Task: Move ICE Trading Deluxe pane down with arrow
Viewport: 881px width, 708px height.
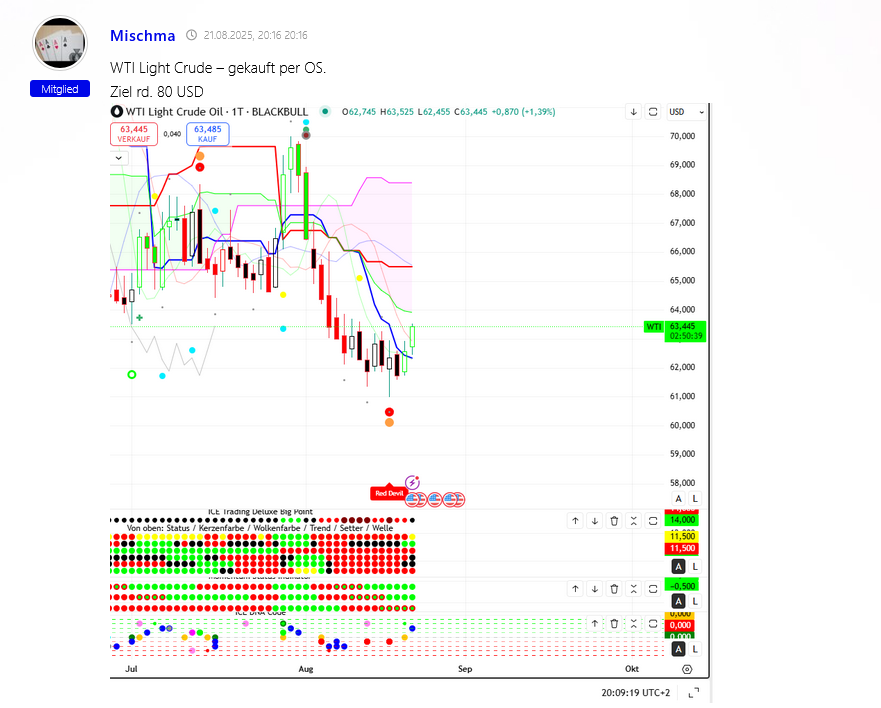Action: (594, 520)
